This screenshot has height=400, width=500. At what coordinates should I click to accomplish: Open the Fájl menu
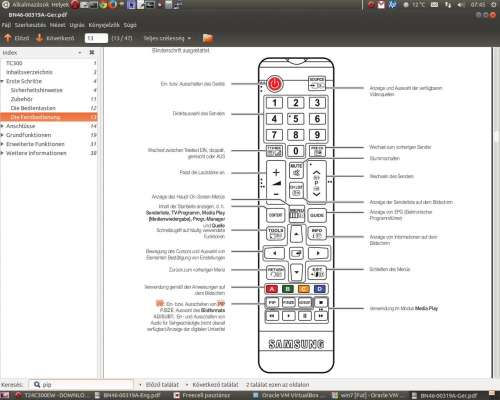point(6,25)
